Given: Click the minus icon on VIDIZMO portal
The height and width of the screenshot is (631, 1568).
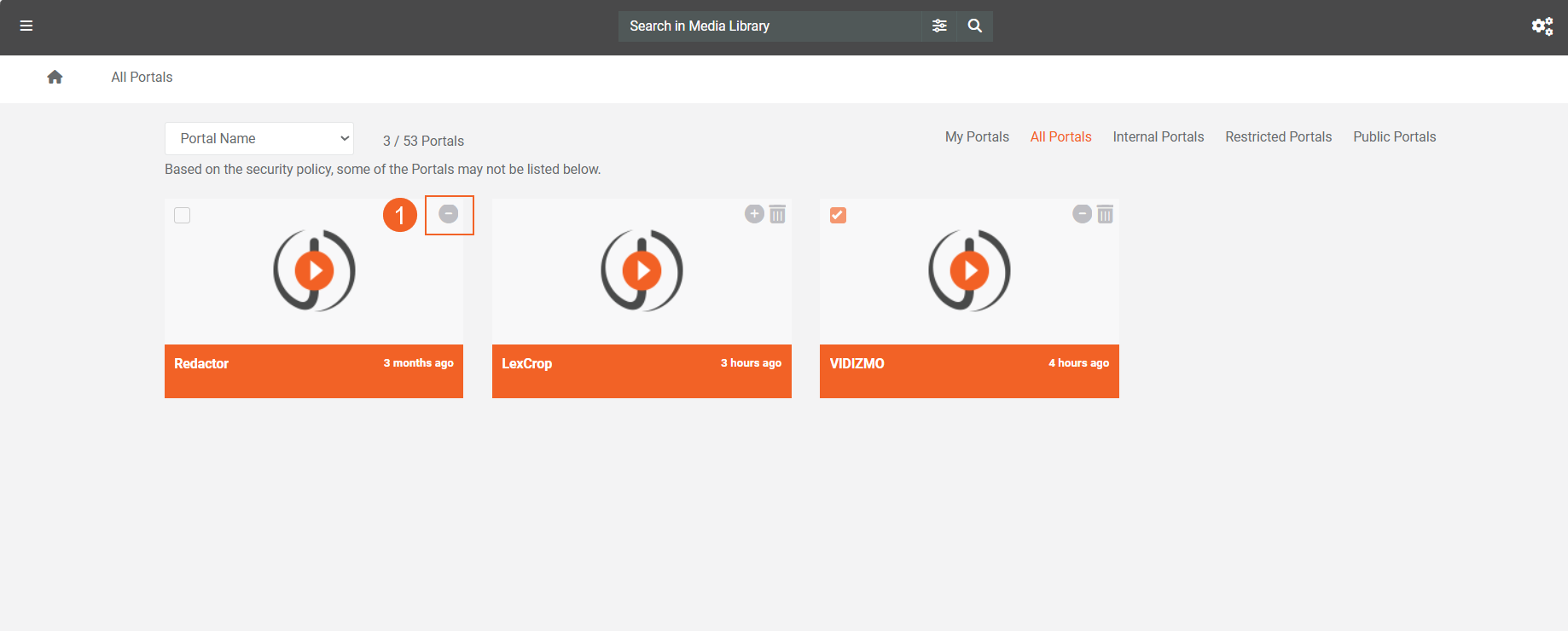Looking at the screenshot, I should (x=1082, y=214).
